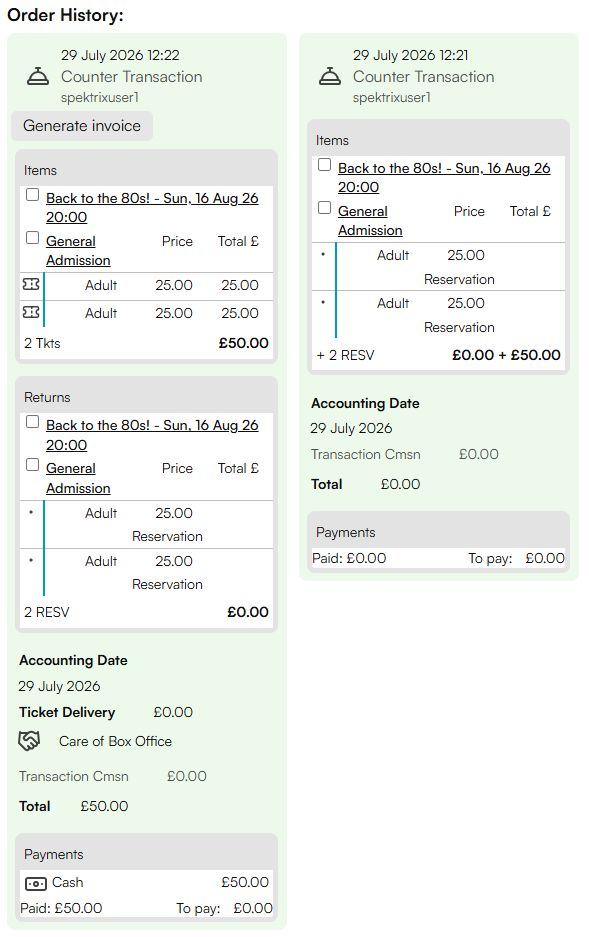Click the Generate invoice button
Image resolution: width=589 pixels, height=937 pixels.
82,126
